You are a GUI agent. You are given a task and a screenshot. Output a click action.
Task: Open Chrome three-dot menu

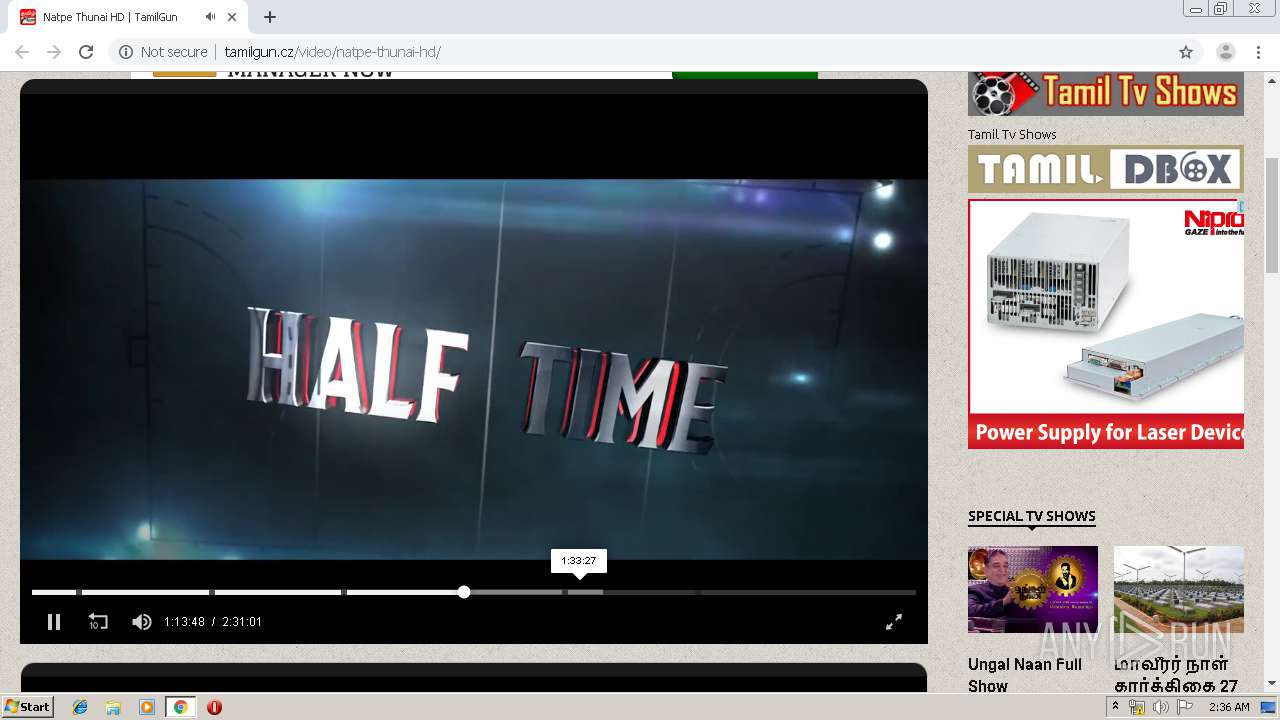(1258, 52)
